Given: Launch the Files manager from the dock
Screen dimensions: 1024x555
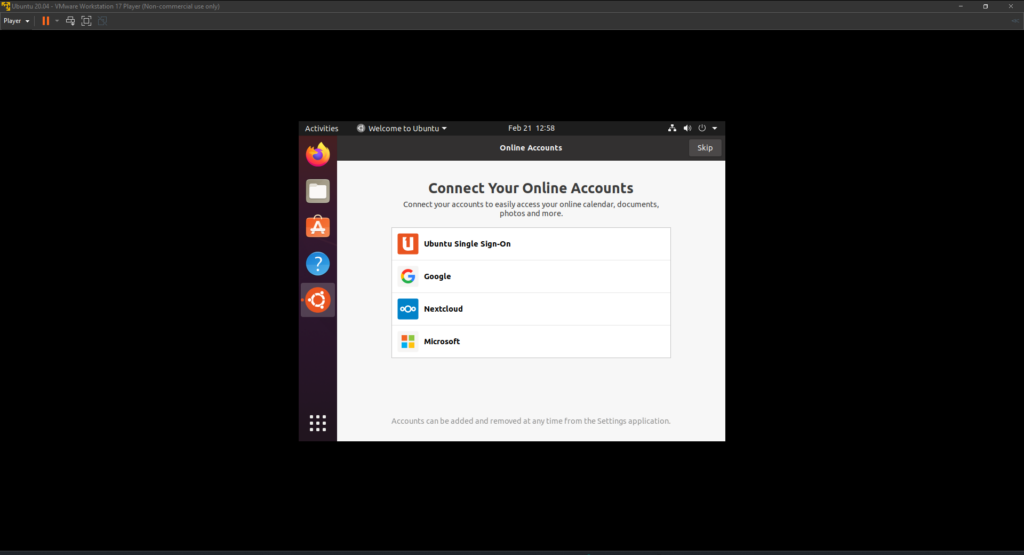Looking at the screenshot, I should pos(318,190).
